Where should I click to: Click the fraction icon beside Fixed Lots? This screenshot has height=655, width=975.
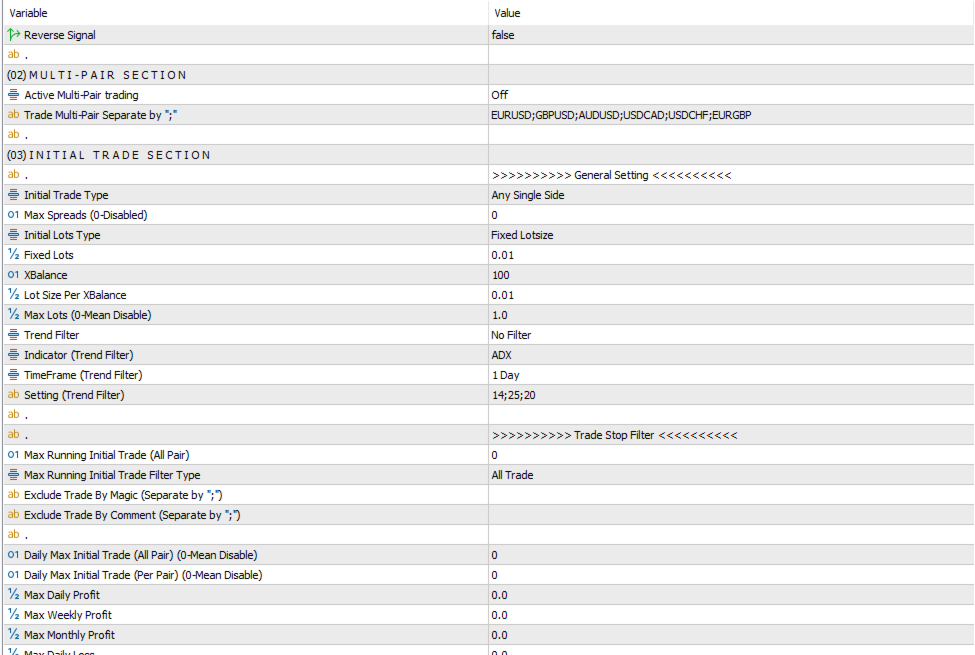click(13, 255)
